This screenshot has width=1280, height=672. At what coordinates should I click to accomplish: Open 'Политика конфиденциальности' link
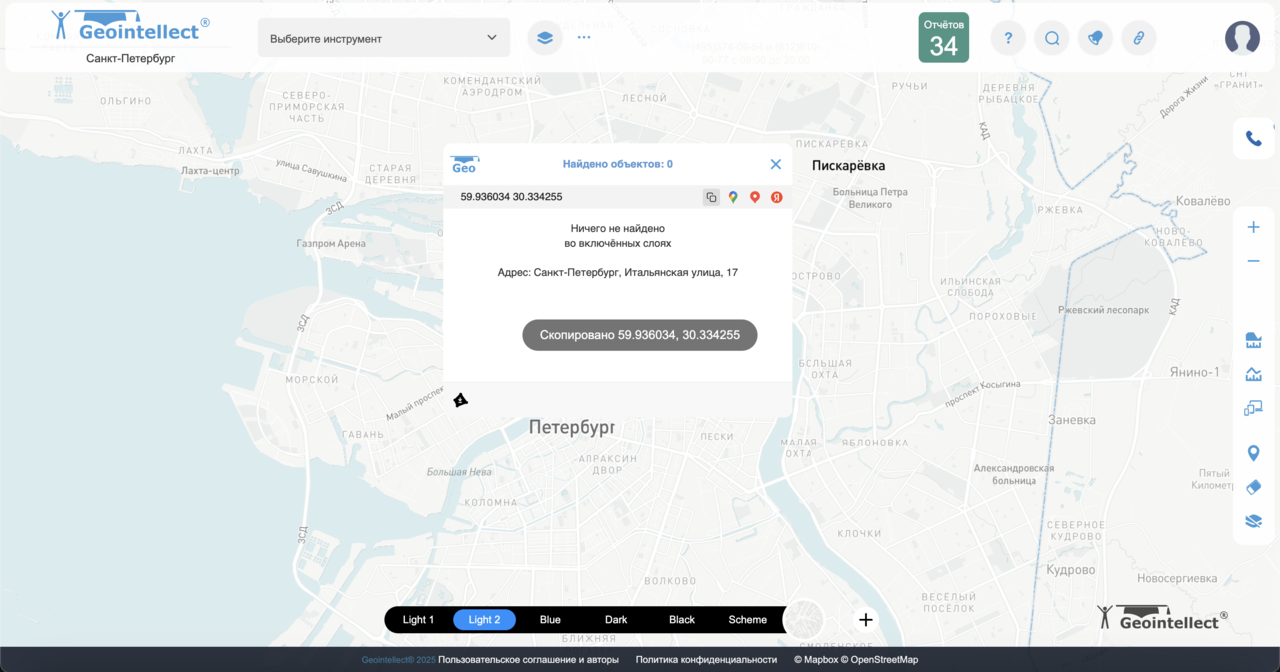(x=706, y=660)
